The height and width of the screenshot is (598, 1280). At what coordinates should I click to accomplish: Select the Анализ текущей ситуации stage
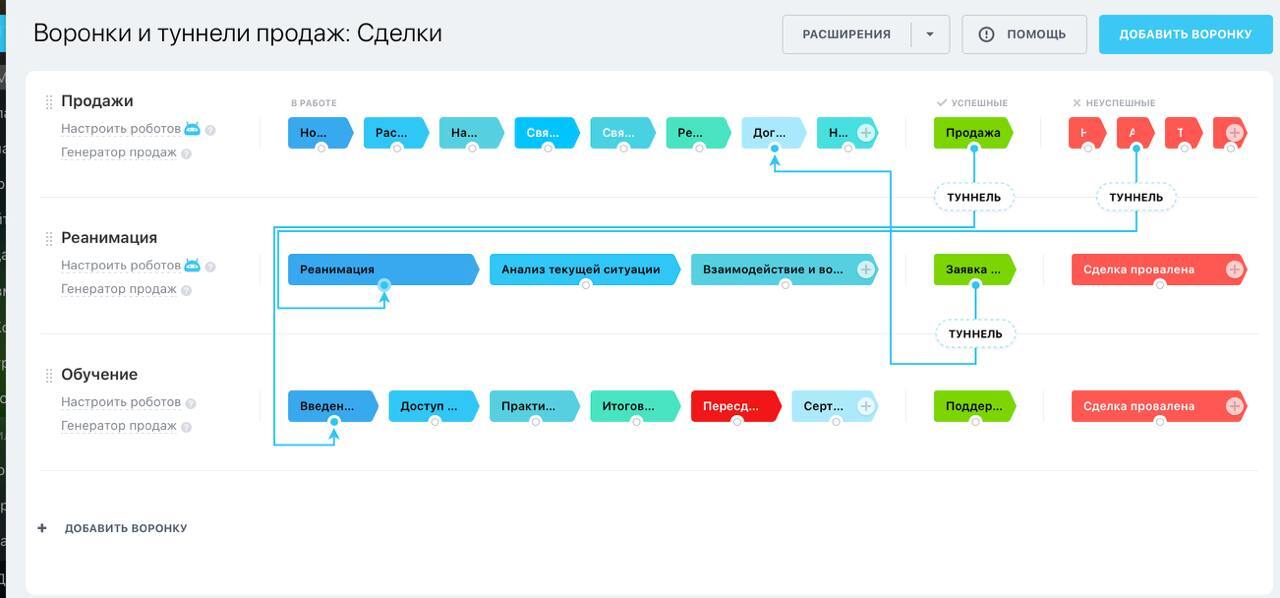pyautogui.click(x=581, y=270)
